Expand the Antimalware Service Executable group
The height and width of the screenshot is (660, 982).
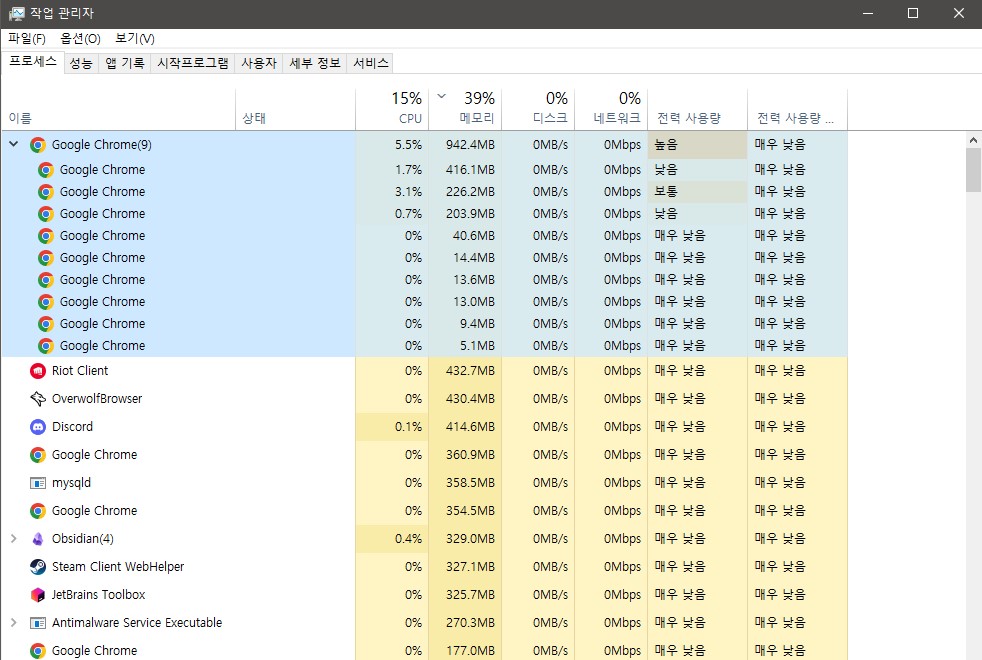[x=14, y=623]
